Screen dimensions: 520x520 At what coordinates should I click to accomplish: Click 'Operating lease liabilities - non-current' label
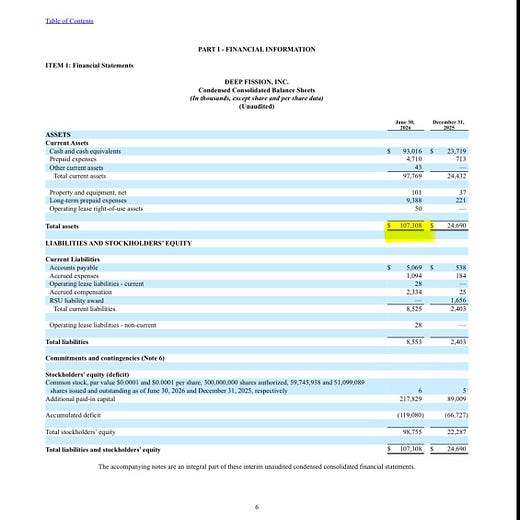tap(103, 325)
